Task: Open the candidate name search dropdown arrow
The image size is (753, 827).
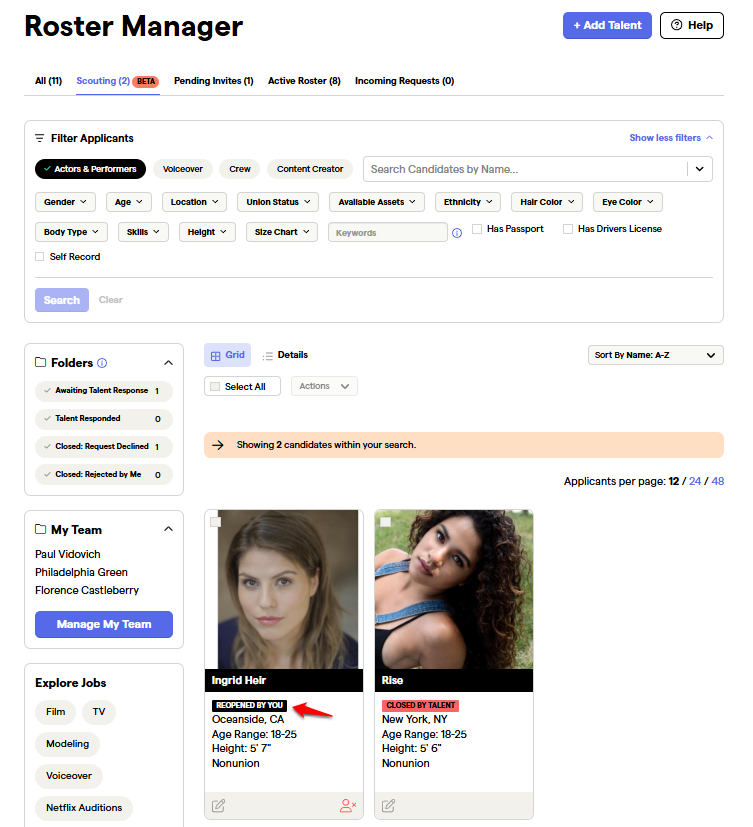Action: (700, 169)
